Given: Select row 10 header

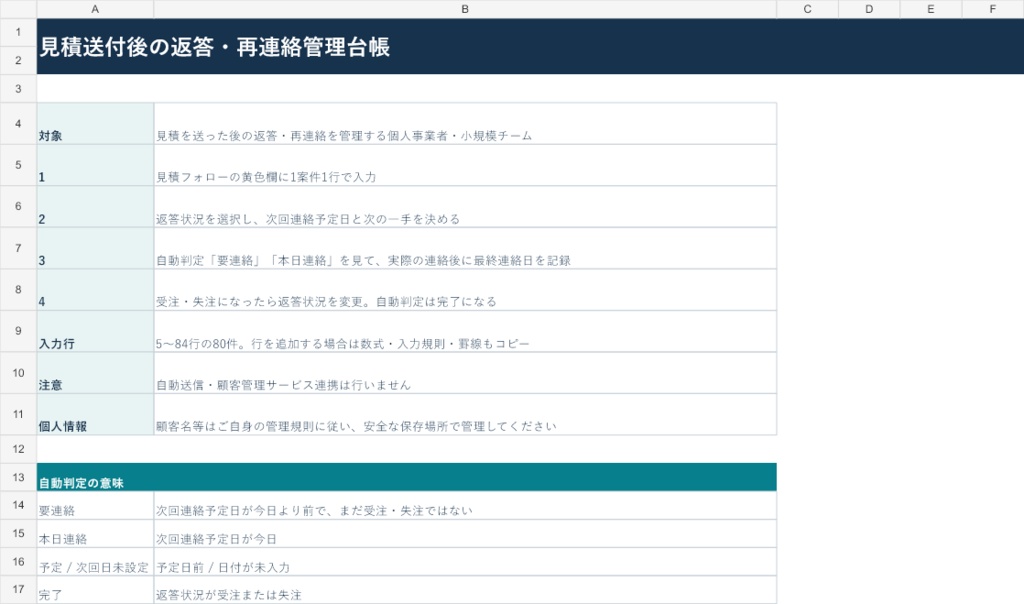Looking at the screenshot, I should (18, 372).
